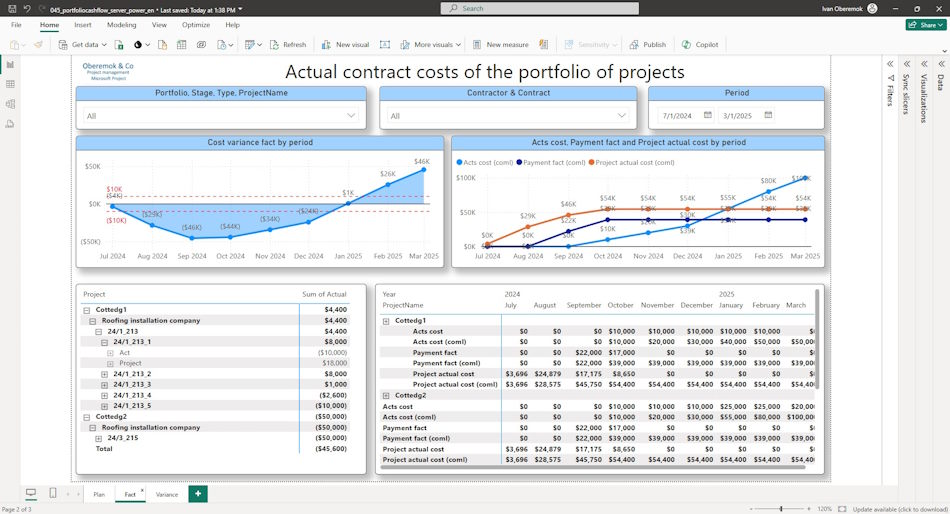Screen dimensions: 950x514
Task: Open DAX query view in sidebar
Action: tap(10, 124)
